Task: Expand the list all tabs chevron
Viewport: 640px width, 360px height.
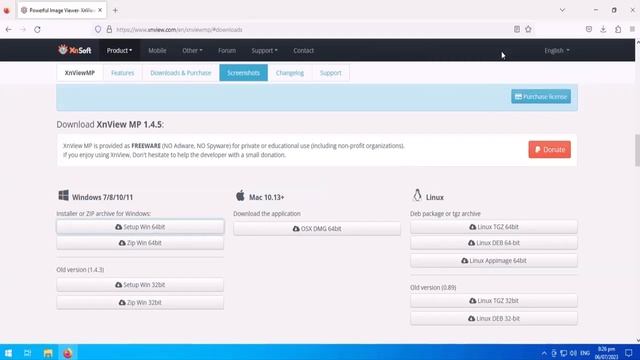Action: [562, 10]
